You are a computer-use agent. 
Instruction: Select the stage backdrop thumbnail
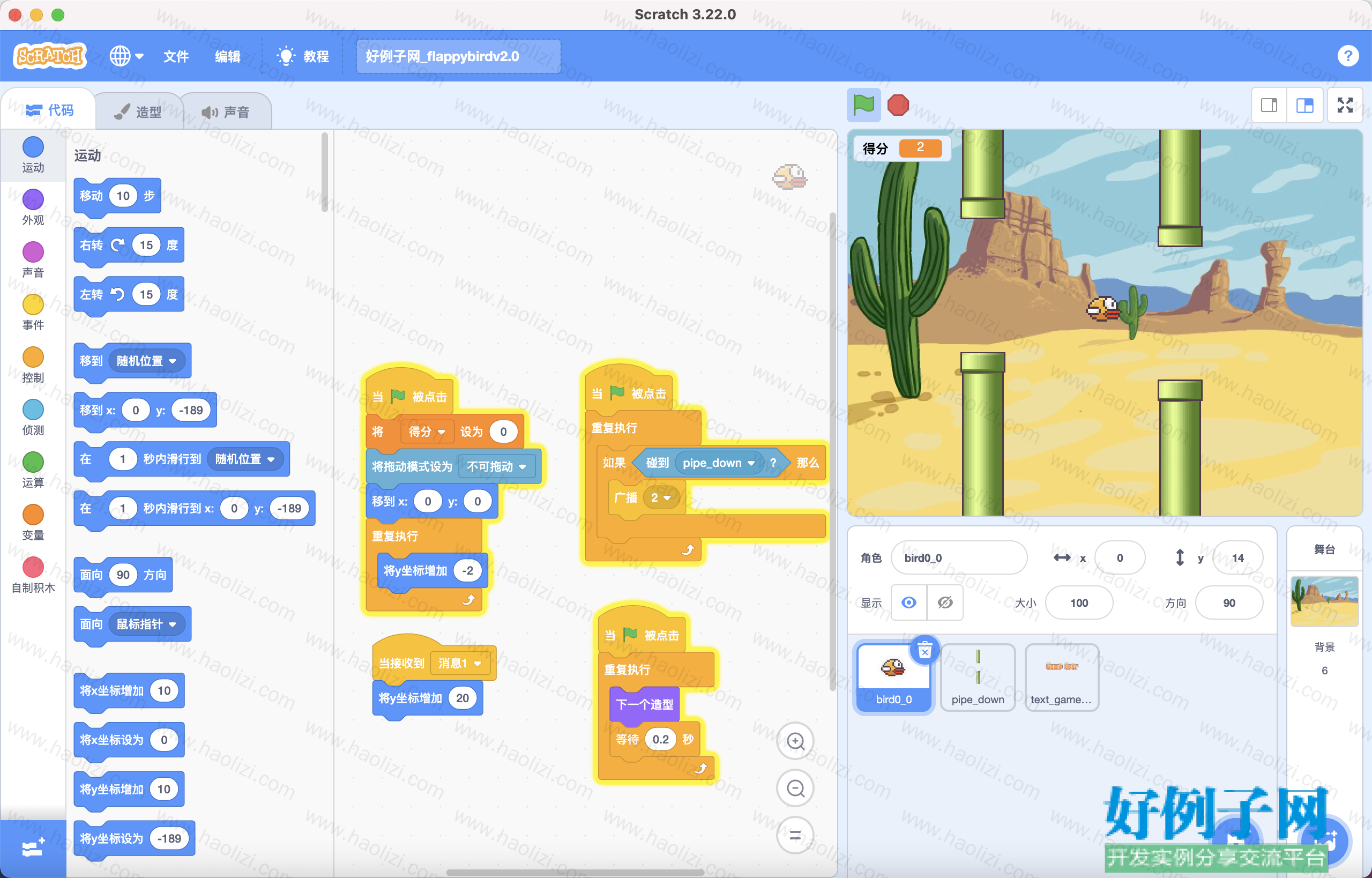point(1324,600)
